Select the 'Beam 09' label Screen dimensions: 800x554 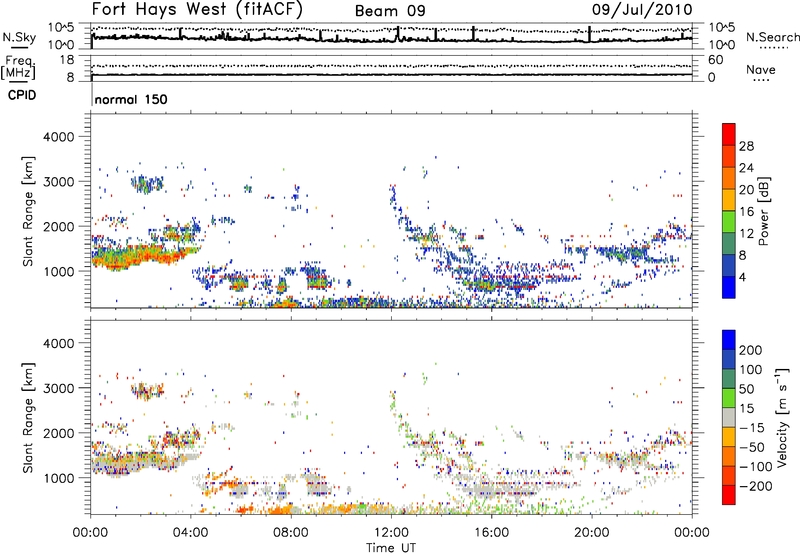click(x=390, y=11)
